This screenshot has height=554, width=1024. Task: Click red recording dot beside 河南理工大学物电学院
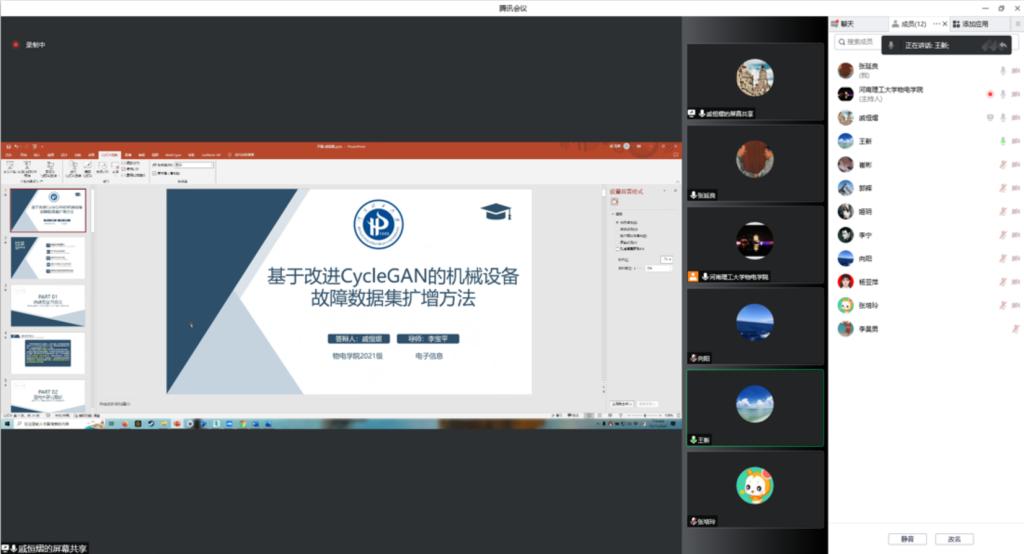990,94
